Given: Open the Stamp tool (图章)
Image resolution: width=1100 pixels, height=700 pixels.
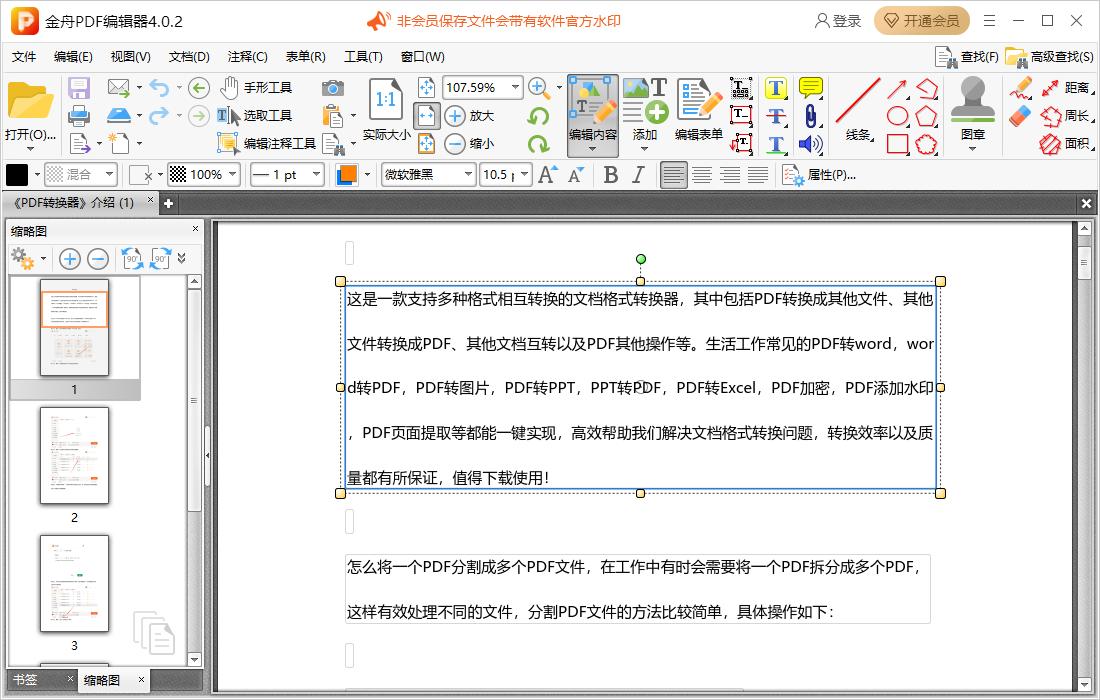Looking at the screenshot, I should [971, 110].
